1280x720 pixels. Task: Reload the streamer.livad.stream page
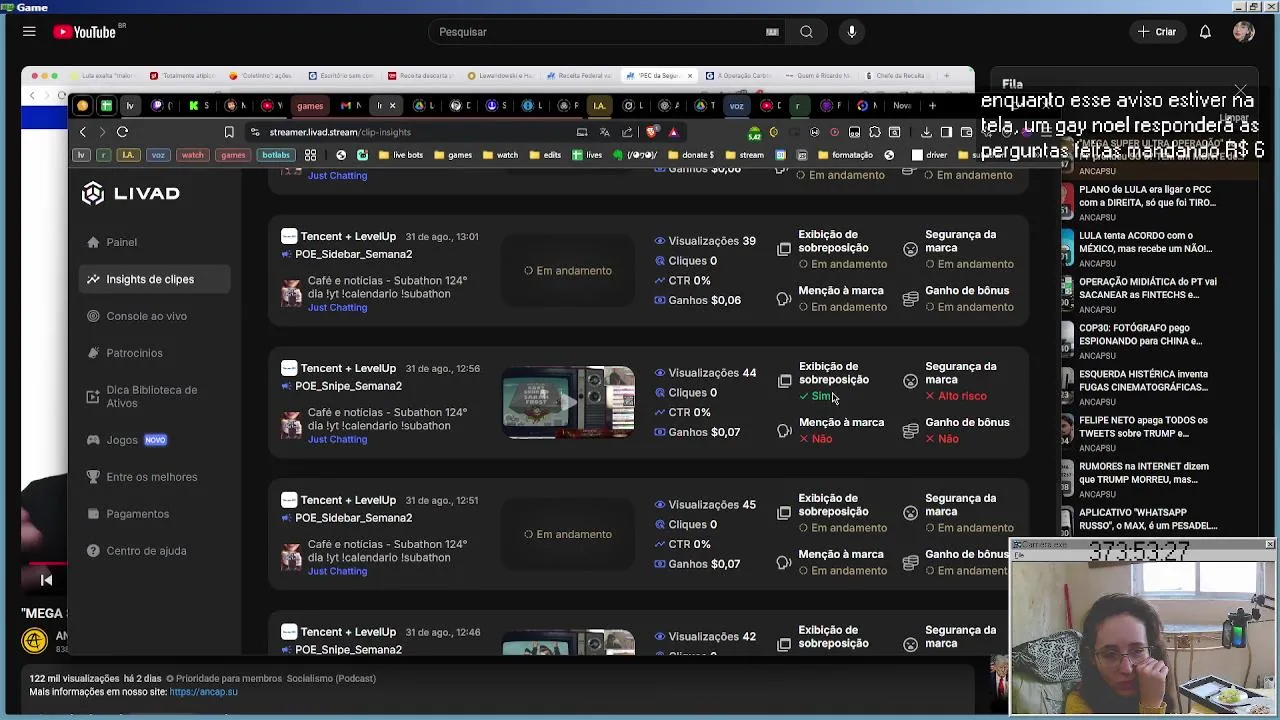point(122,132)
